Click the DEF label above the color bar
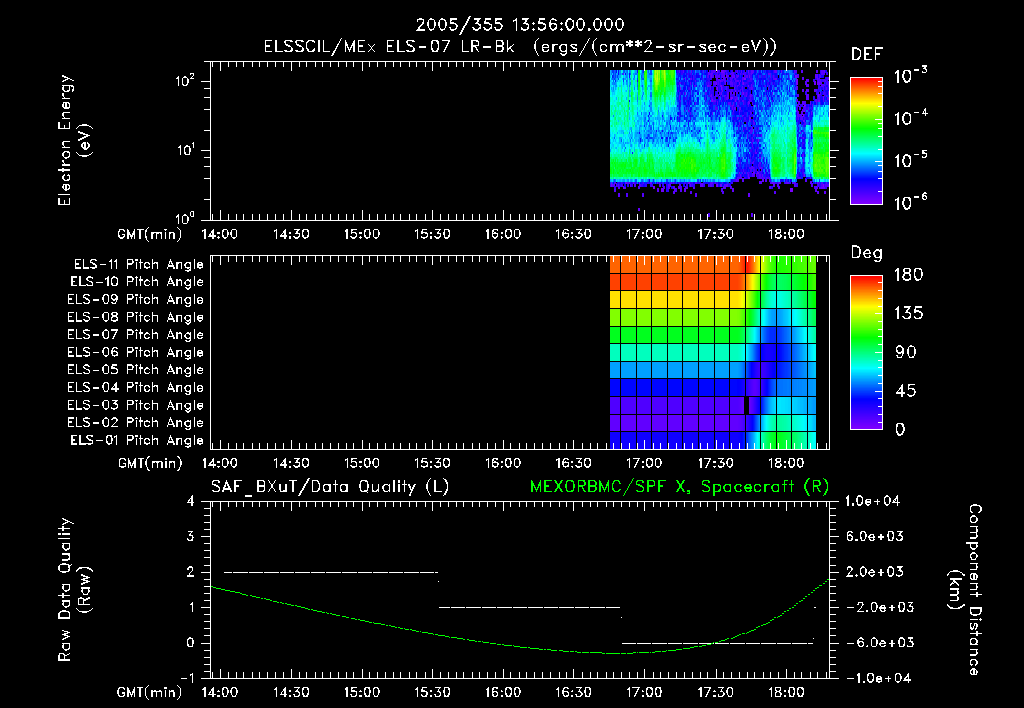The width and height of the screenshot is (1024, 708). tap(867, 54)
